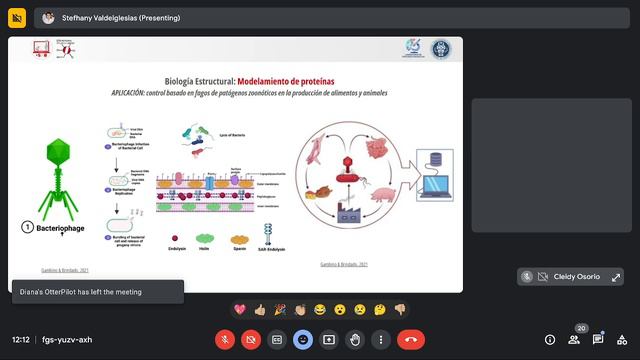Click the yellow presentation icon
This screenshot has width=640, height=360.
click(x=17, y=18)
